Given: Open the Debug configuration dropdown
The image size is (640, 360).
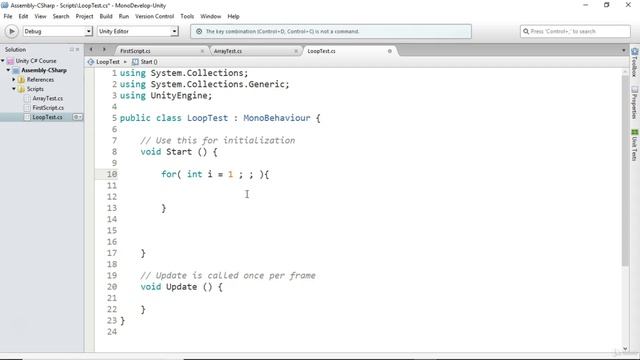Looking at the screenshot, I should click(x=58, y=31).
